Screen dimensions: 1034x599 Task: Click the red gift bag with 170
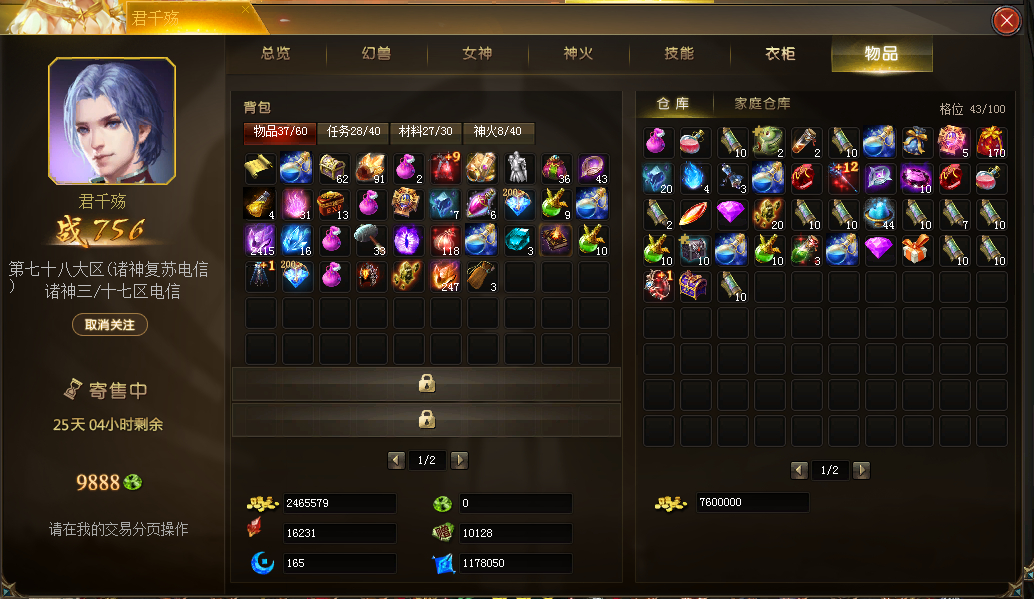[991, 142]
